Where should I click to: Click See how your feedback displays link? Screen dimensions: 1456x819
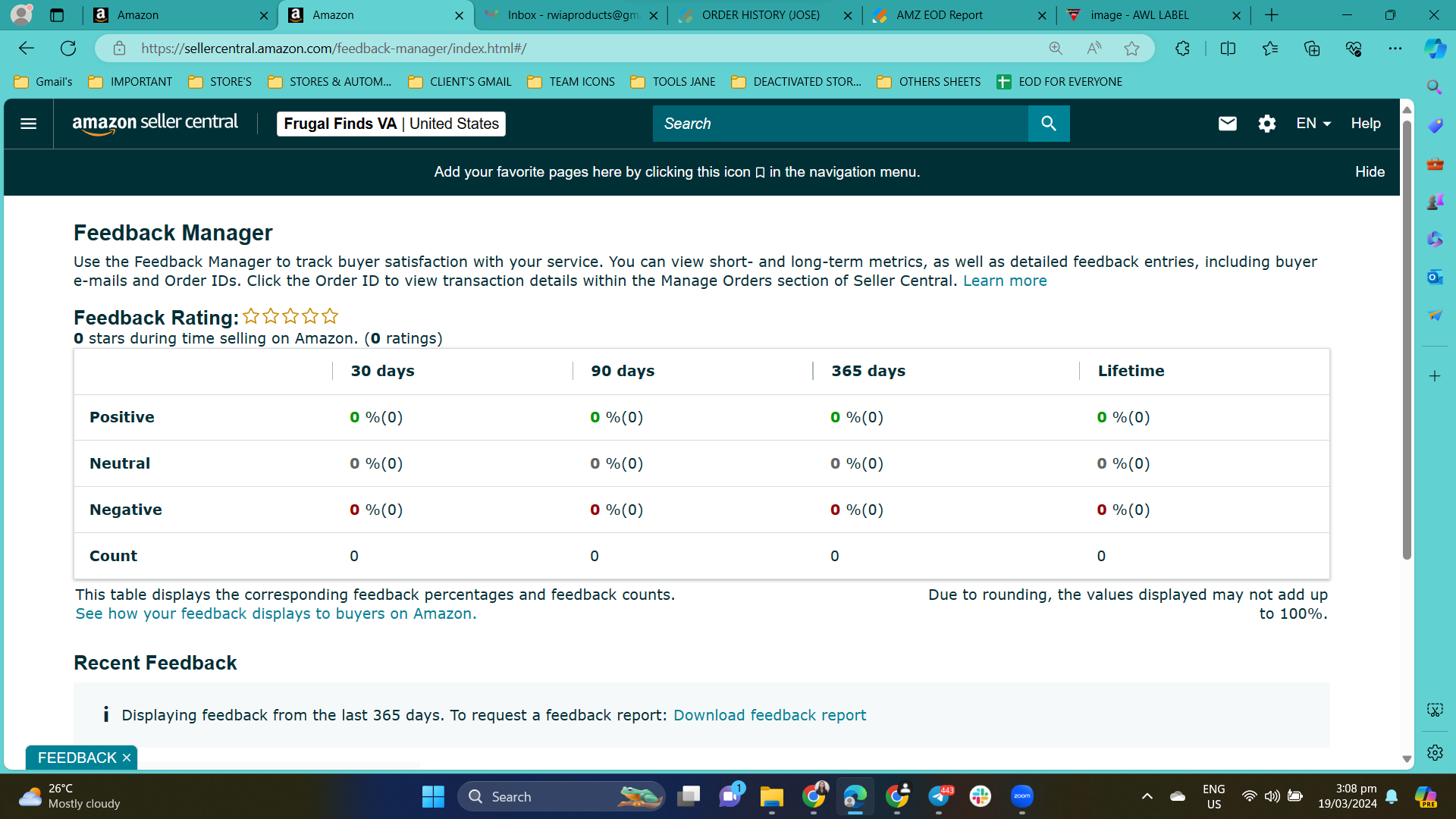276,613
